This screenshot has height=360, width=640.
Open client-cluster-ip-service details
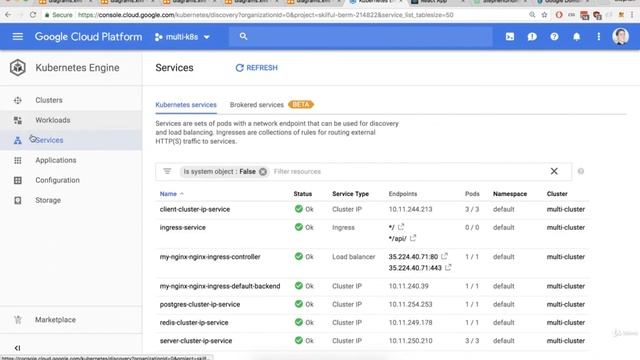click(x=195, y=209)
